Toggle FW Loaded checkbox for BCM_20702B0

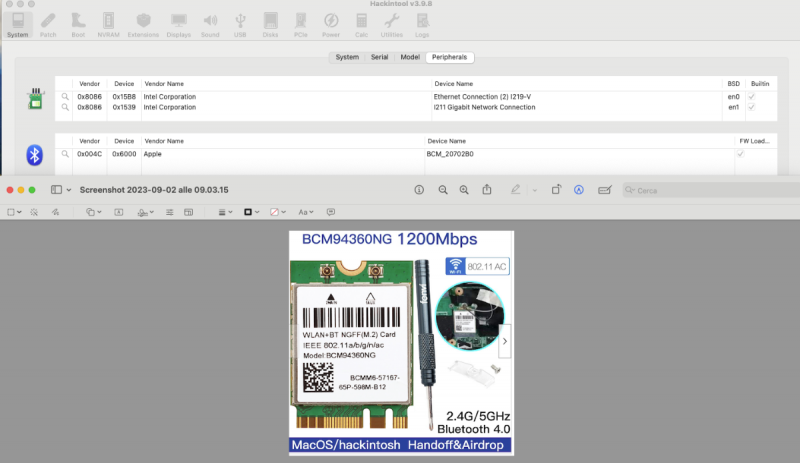(x=740, y=154)
